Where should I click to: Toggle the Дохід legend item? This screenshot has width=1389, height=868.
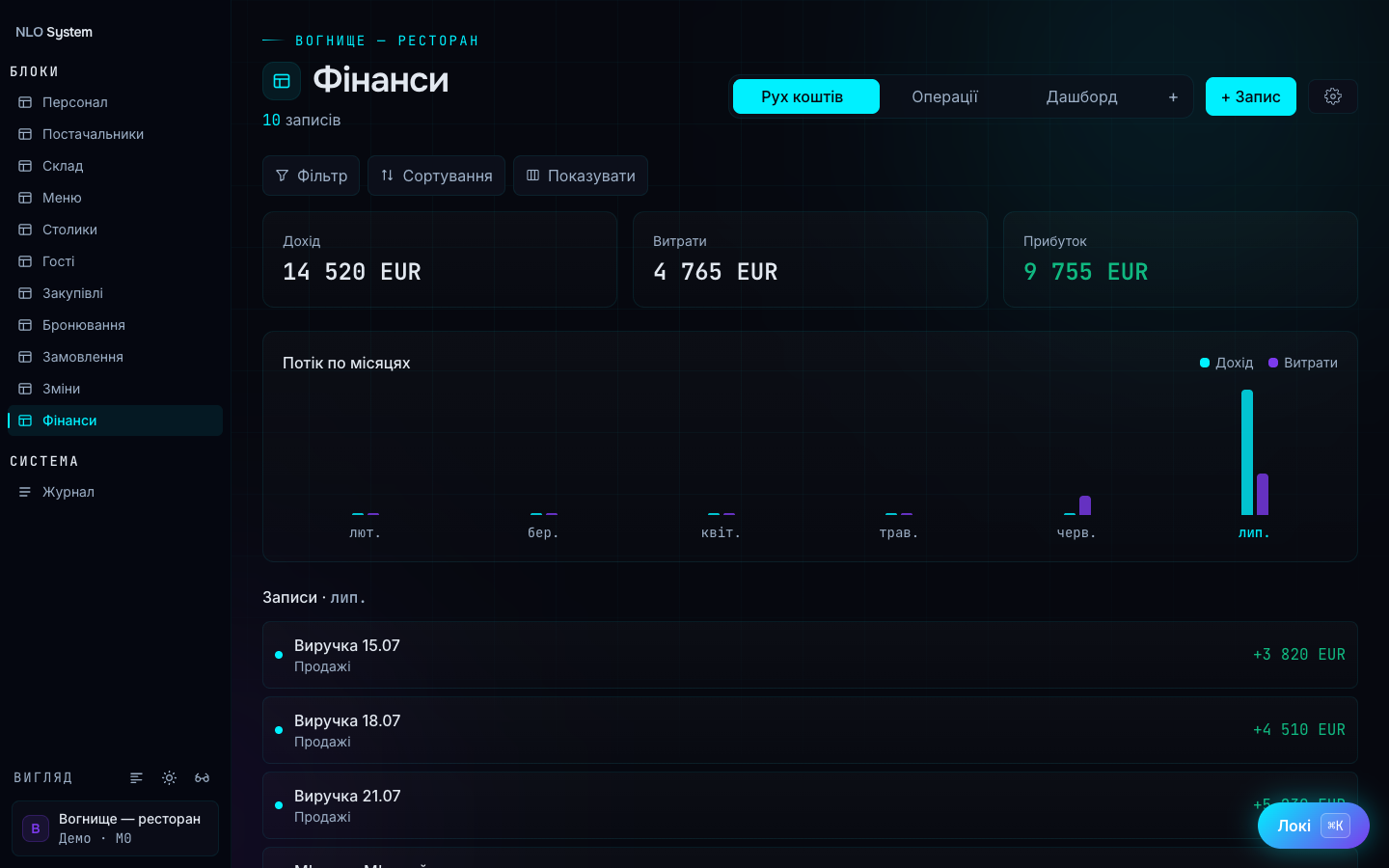pyautogui.click(x=1227, y=363)
